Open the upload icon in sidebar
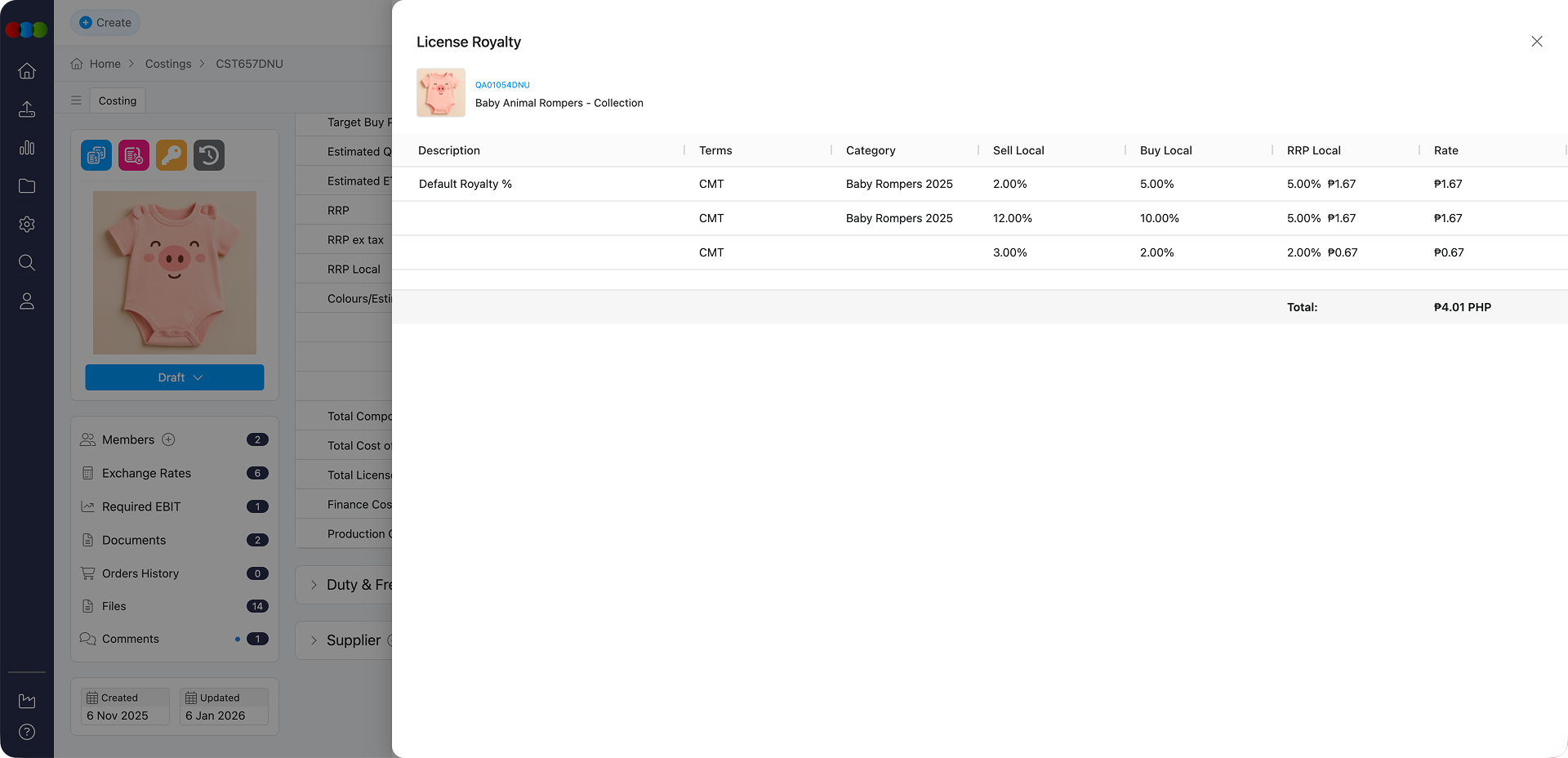 point(27,109)
